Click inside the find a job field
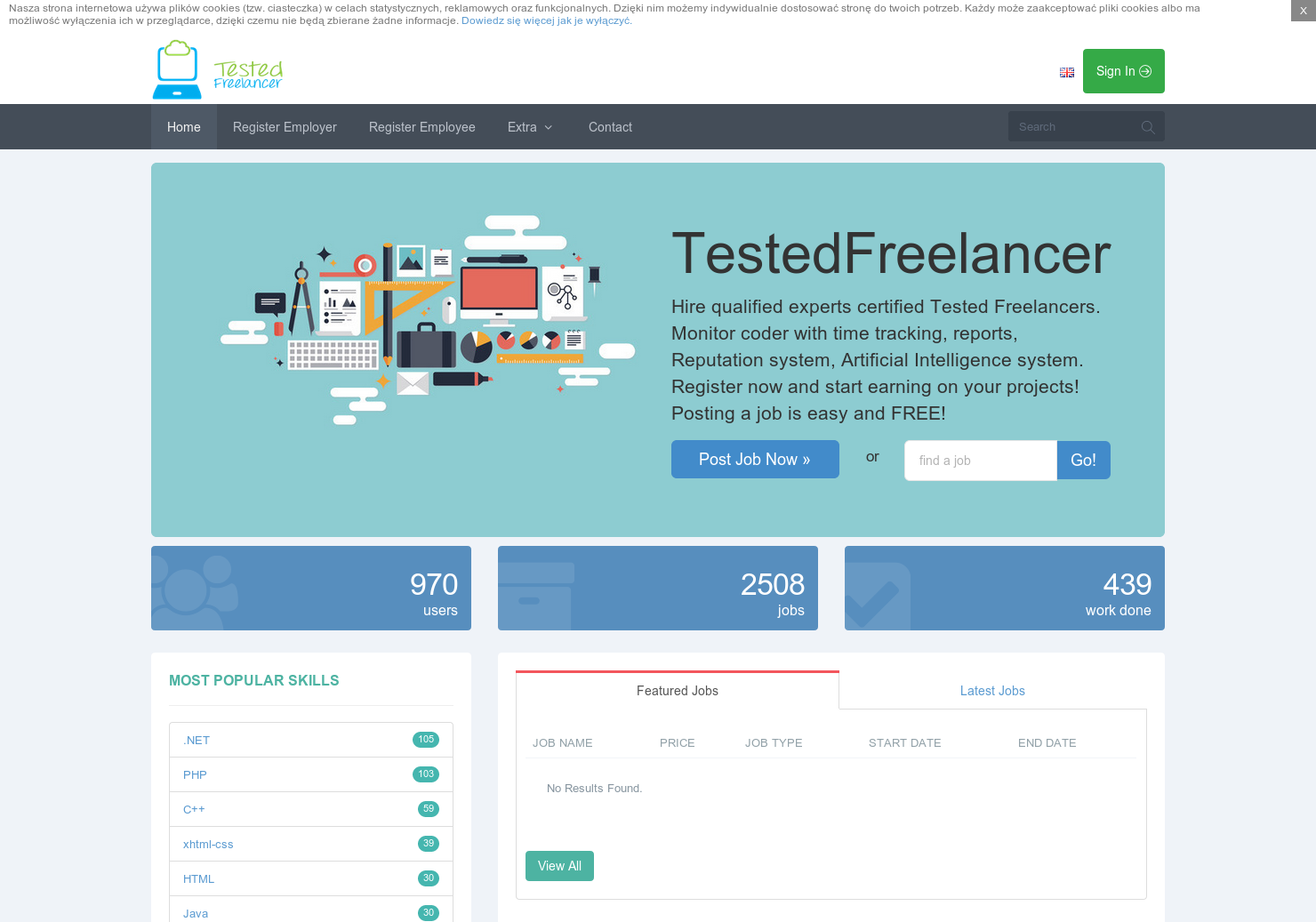 [x=978, y=460]
